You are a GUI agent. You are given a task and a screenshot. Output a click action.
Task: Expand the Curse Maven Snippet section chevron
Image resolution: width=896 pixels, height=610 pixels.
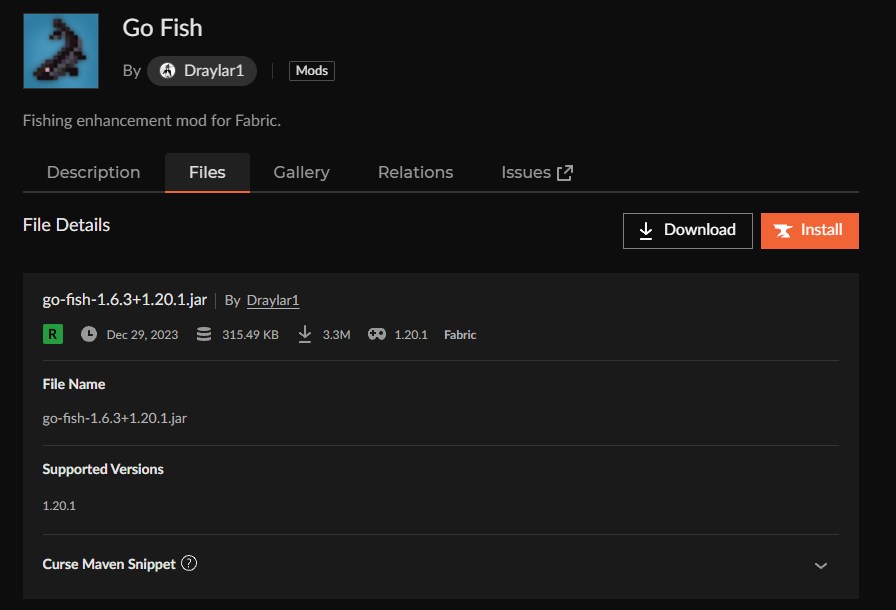click(821, 565)
